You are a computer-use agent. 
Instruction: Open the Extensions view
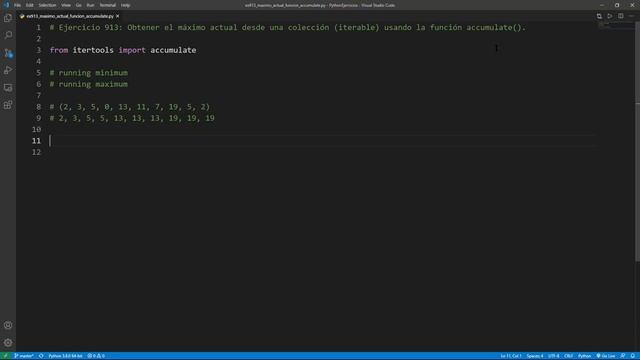coord(8,105)
